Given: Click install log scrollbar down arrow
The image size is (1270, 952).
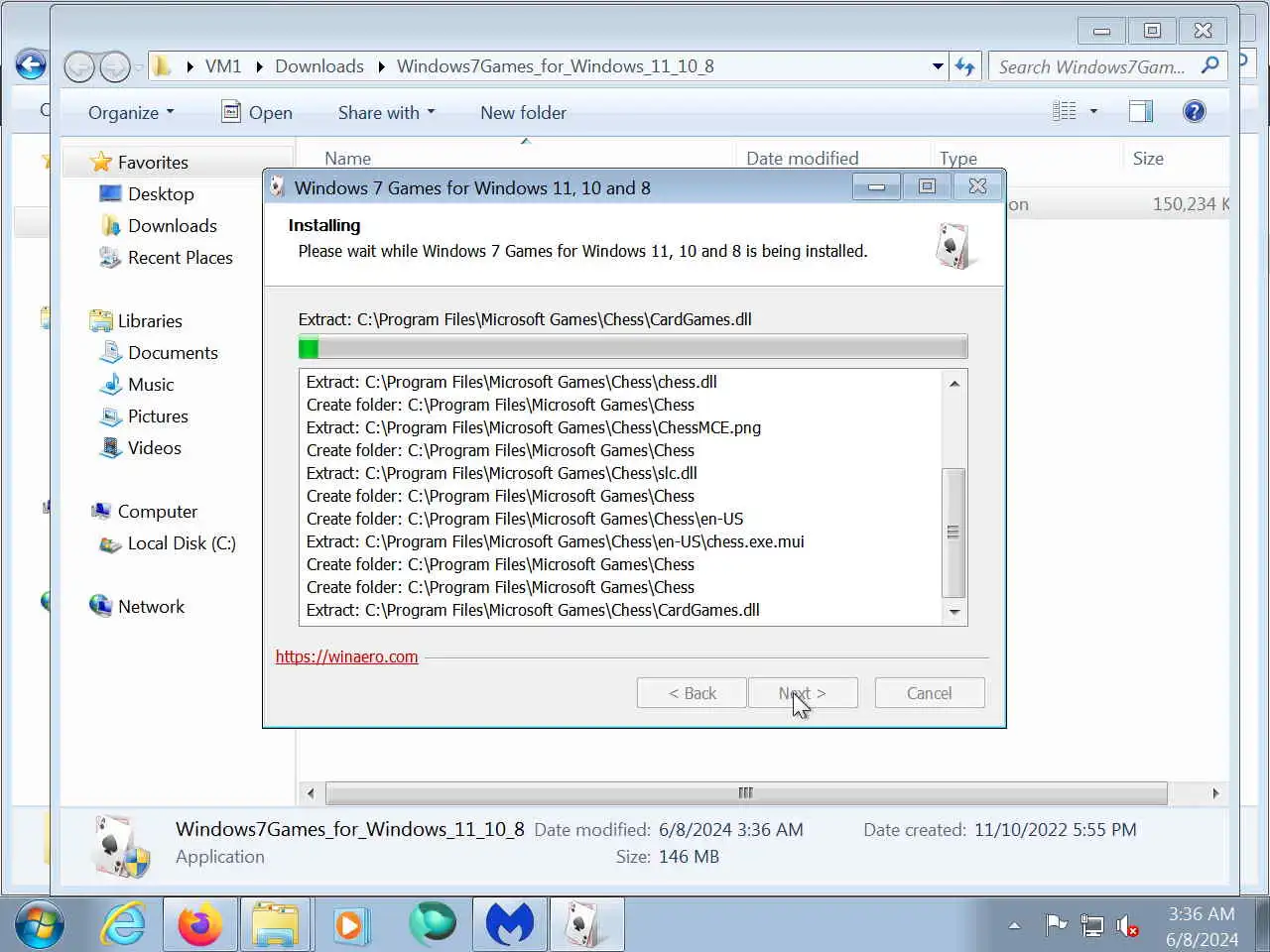Looking at the screenshot, I should coord(954,612).
